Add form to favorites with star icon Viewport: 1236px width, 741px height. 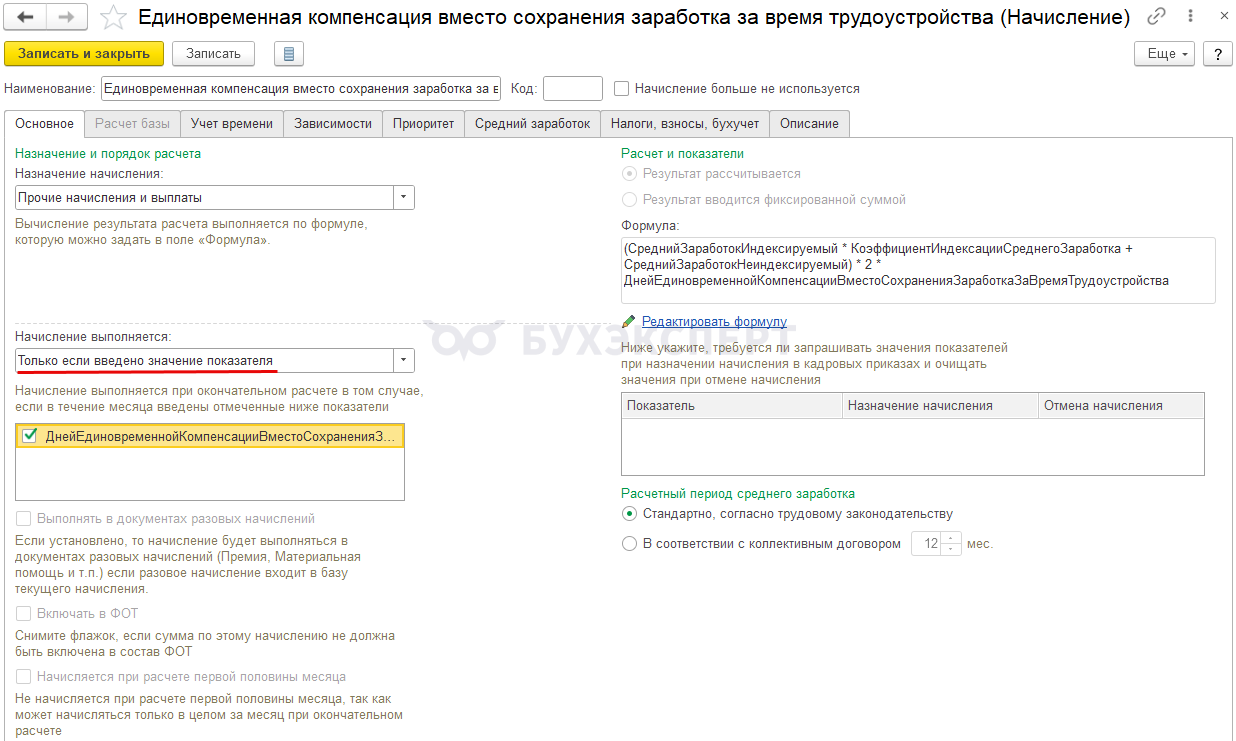(x=114, y=17)
